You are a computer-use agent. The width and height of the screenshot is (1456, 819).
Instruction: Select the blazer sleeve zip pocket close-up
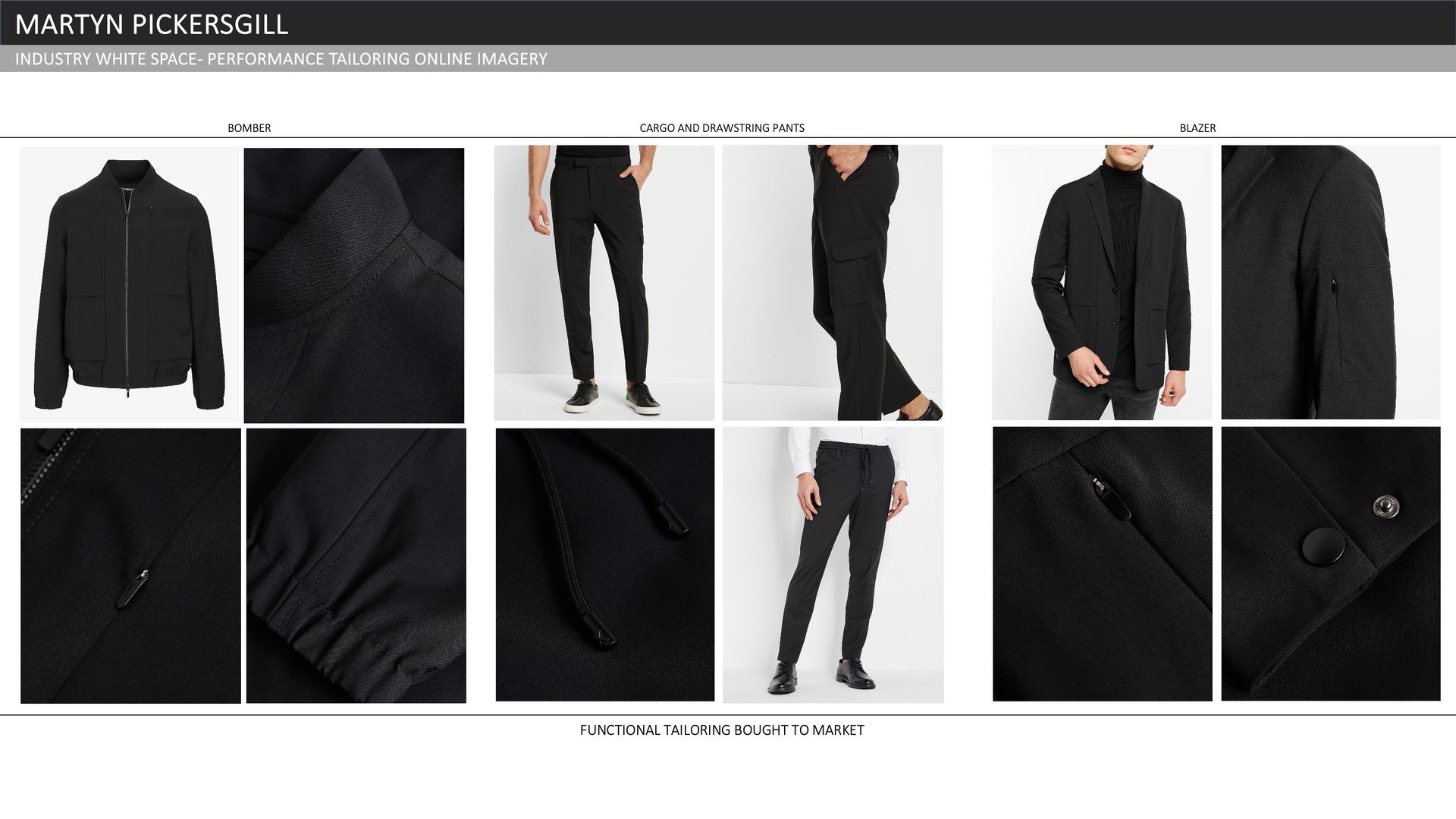tap(1330, 282)
